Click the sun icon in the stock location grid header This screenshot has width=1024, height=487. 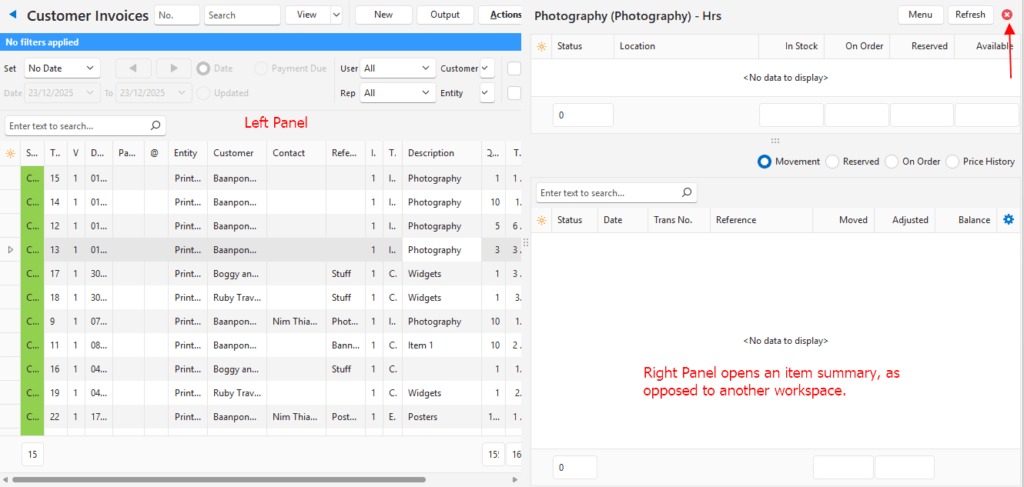[541, 46]
